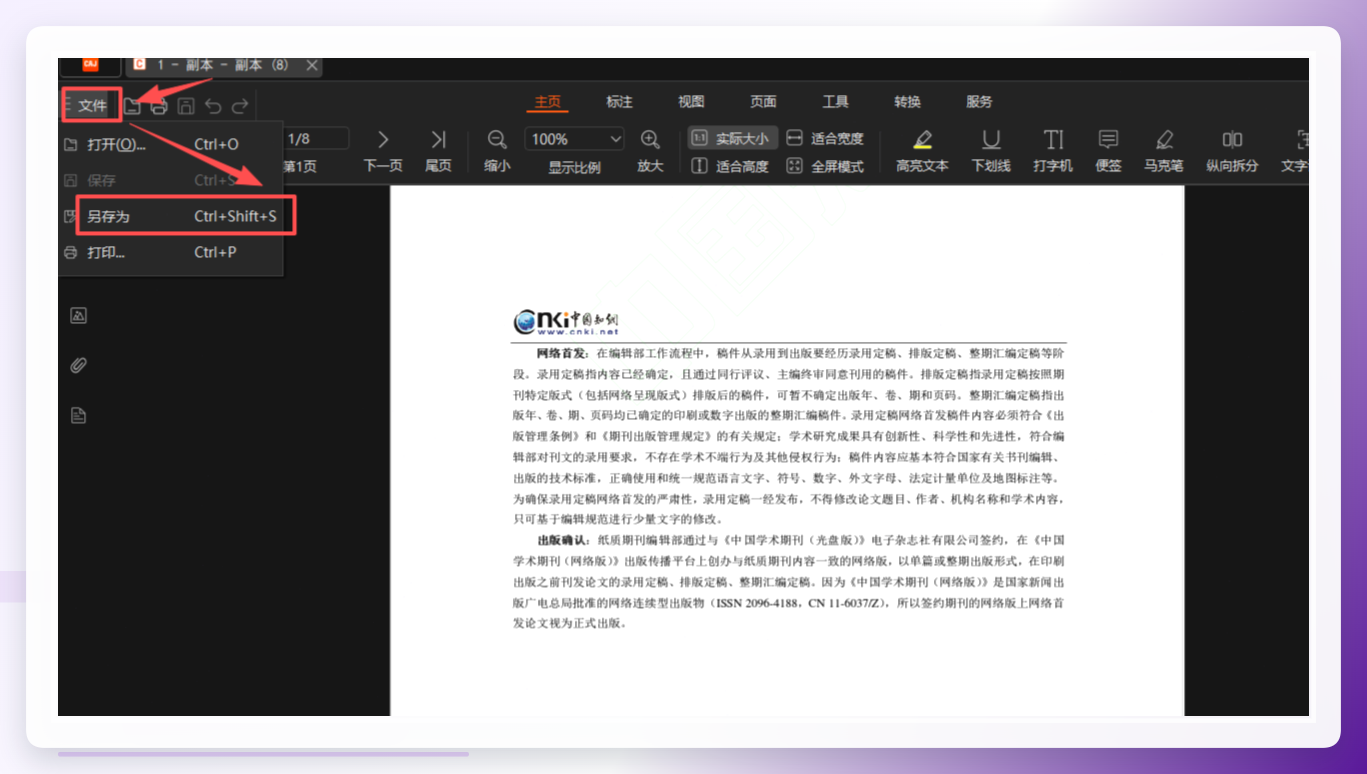This screenshot has width=1367, height=774.
Task: Open the 100% zoom ratio dropdown
Action: pos(575,139)
